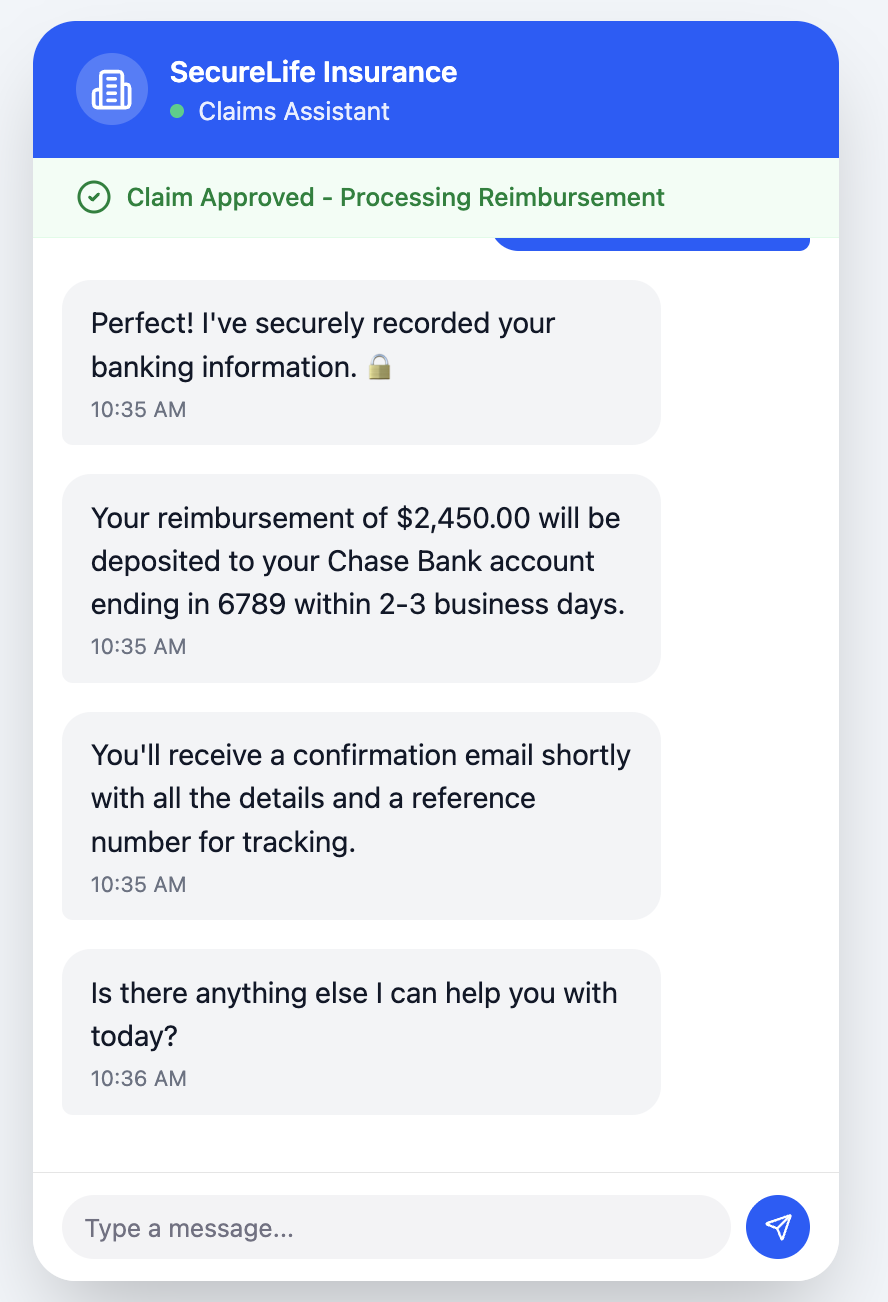The image size is (888, 1302).
Task: Click the anything else I can help message
Action: [361, 1031]
